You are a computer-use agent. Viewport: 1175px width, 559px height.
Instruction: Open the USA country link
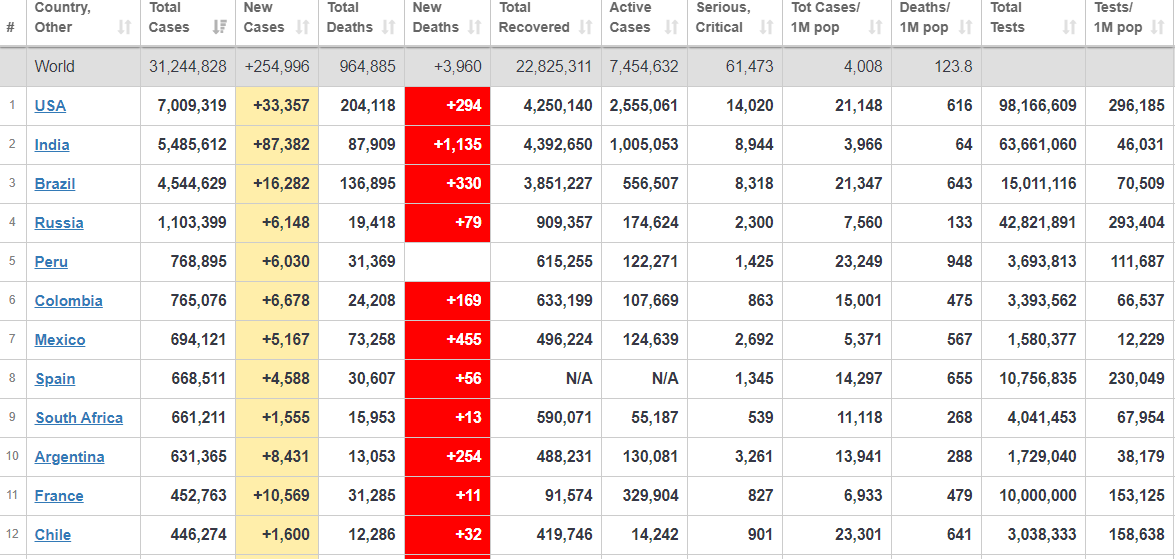tap(50, 106)
